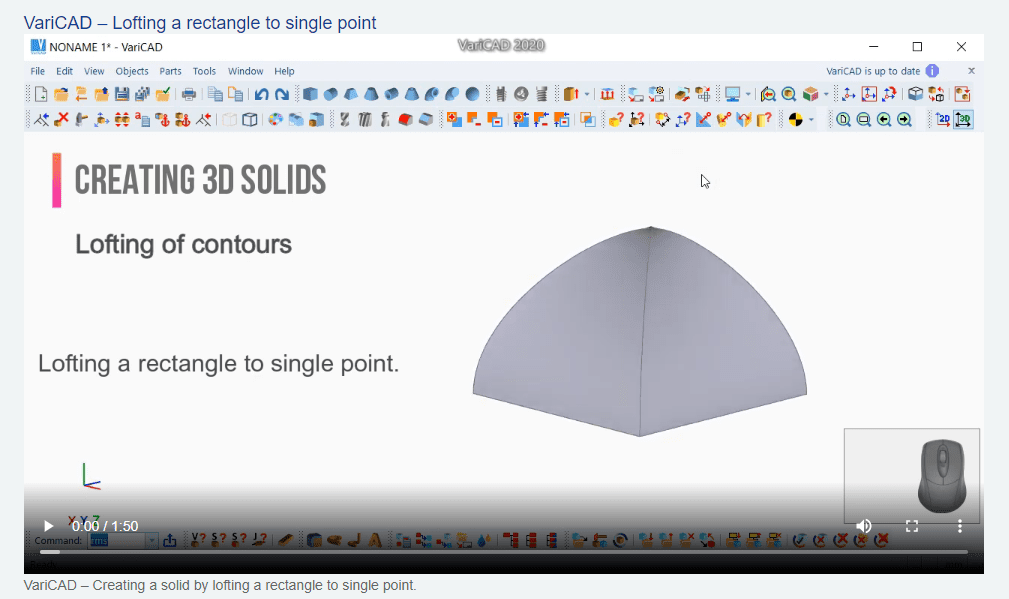1009x599 pixels.
Task: Seek along the video progress bar
Action: 504,552
